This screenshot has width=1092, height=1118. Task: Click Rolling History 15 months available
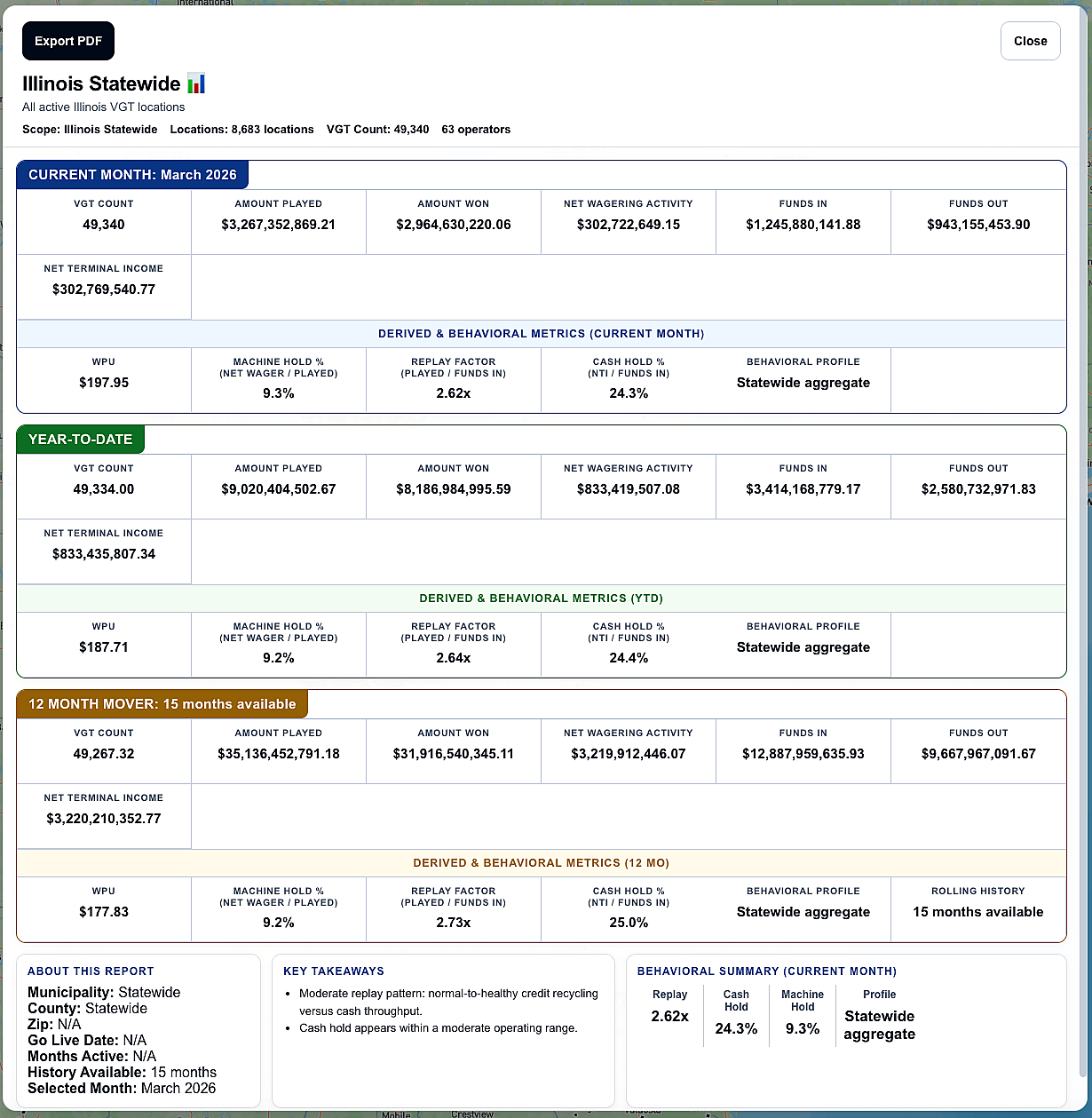978,912
